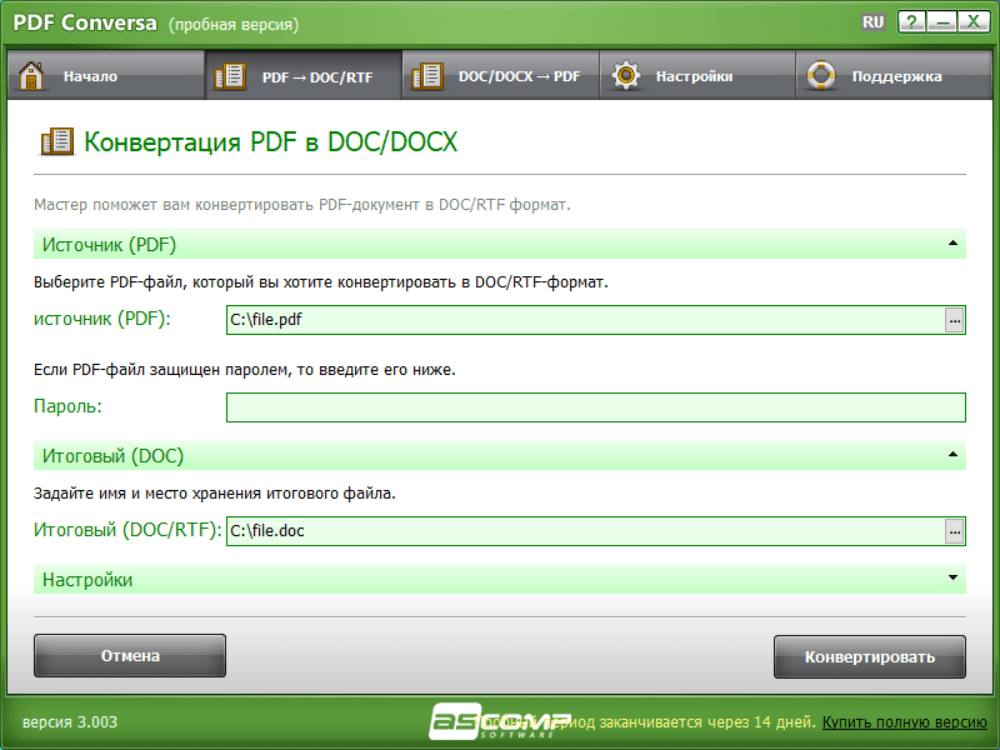This screenshot has height=750, width=1000.
Task: Click the Если PDF-файл защищен паролем text
Action: (x=244, y=369)
